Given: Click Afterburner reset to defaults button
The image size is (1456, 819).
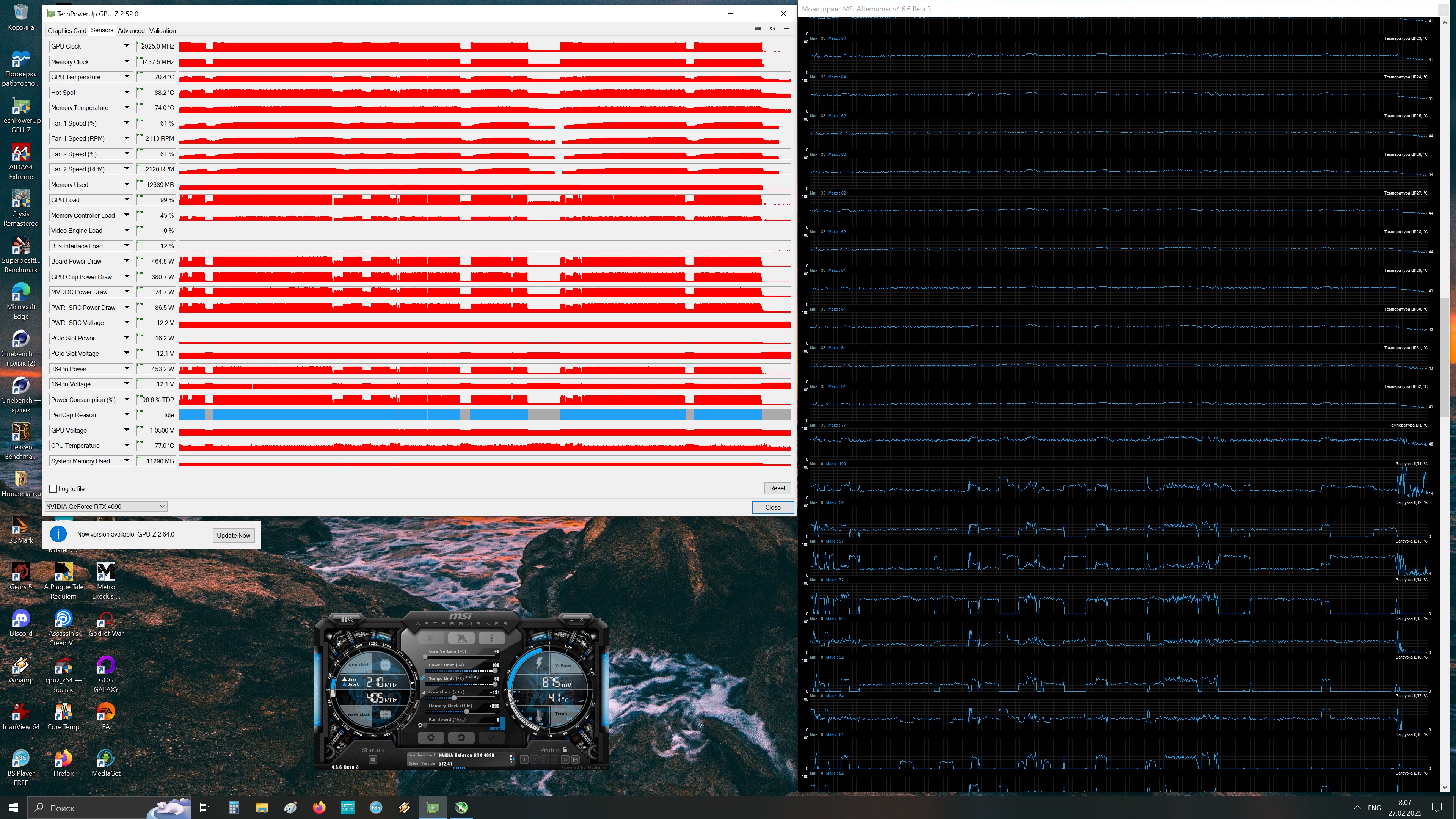Looking at the screenshot, I should tap(461, 737).
